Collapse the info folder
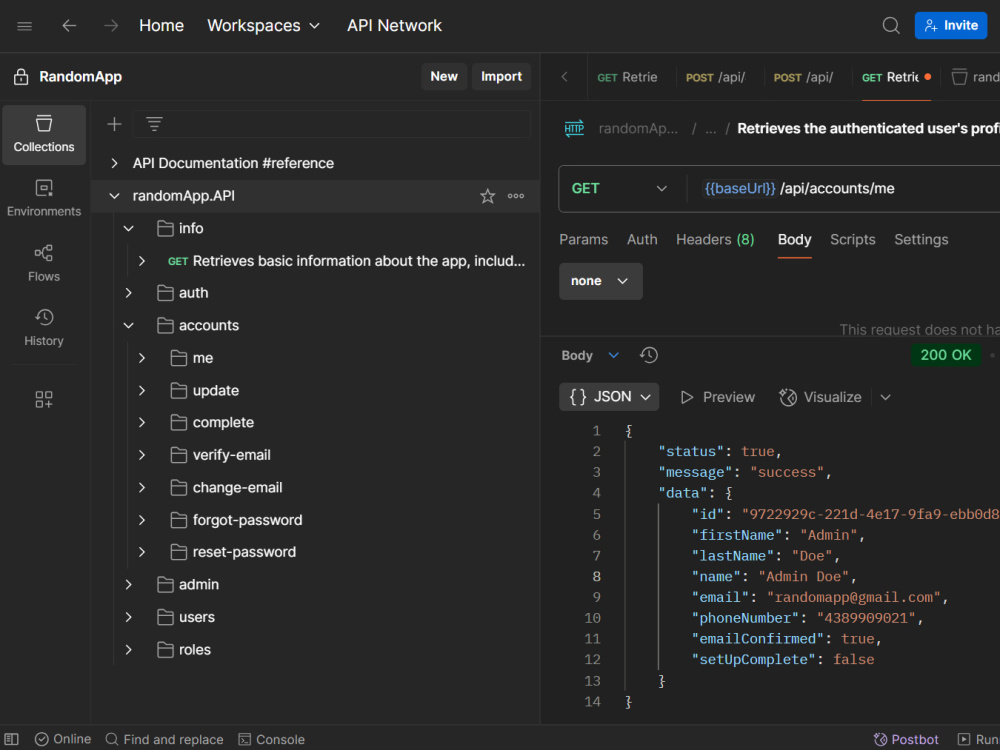Image resolution: width=1000 pixels, height=750 pixels. tap(128, 228)
